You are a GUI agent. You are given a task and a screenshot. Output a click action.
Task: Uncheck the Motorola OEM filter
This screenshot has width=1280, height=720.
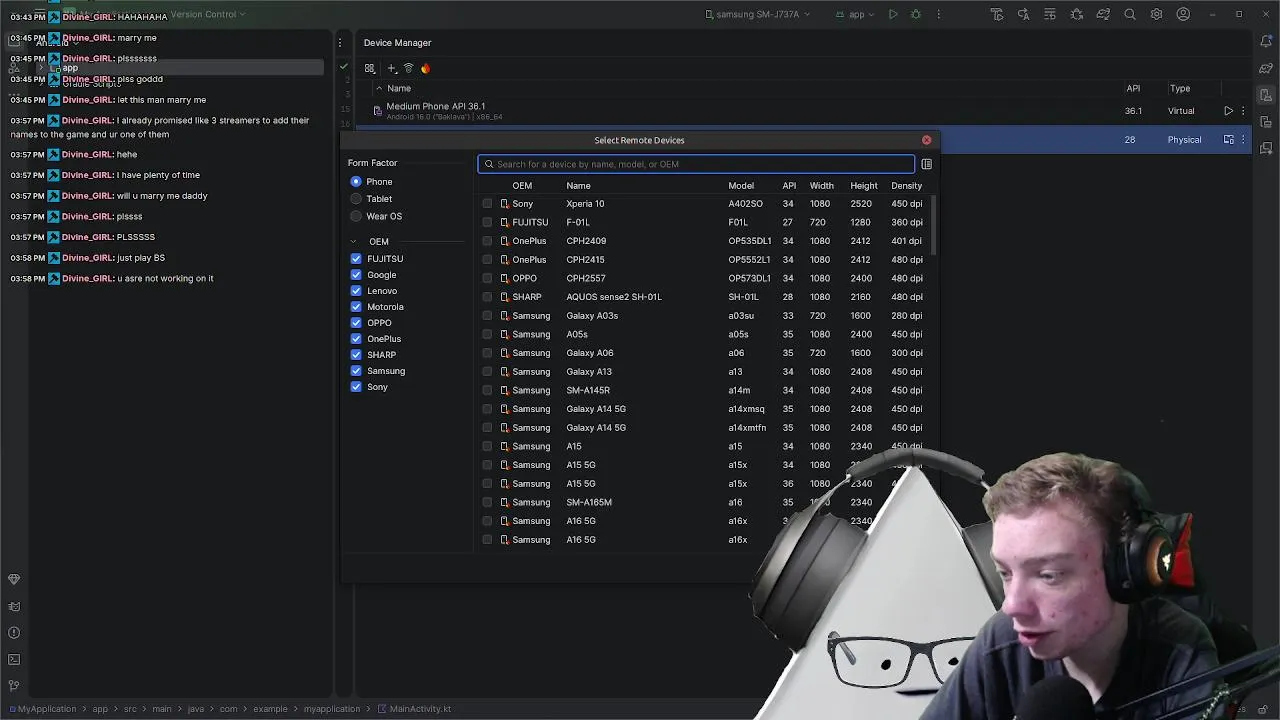tap(356, 307)
